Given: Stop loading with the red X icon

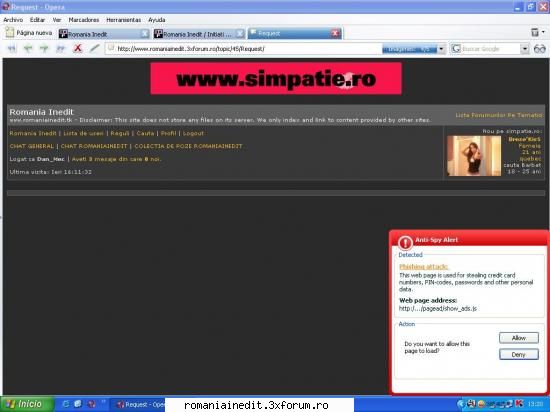Looking at the screenshot, I should [78, 48].
